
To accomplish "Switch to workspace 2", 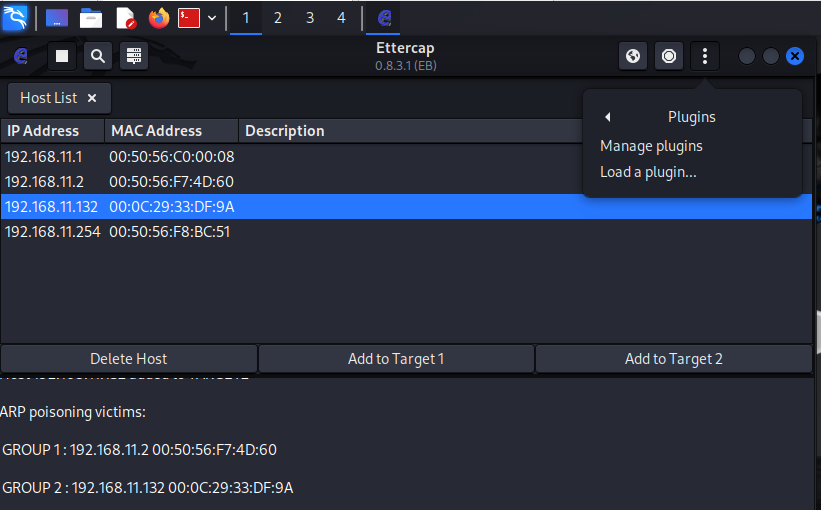I will [x=278, y=18].
